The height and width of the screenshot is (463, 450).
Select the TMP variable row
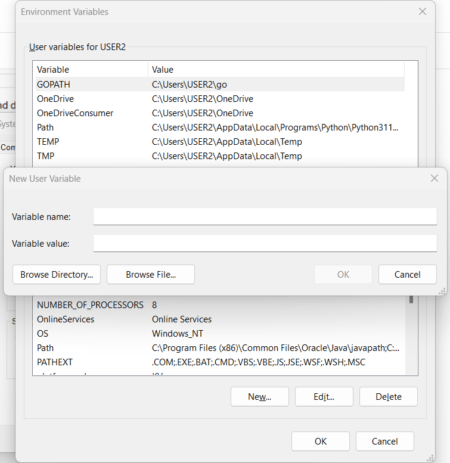(x=220, y=156)
